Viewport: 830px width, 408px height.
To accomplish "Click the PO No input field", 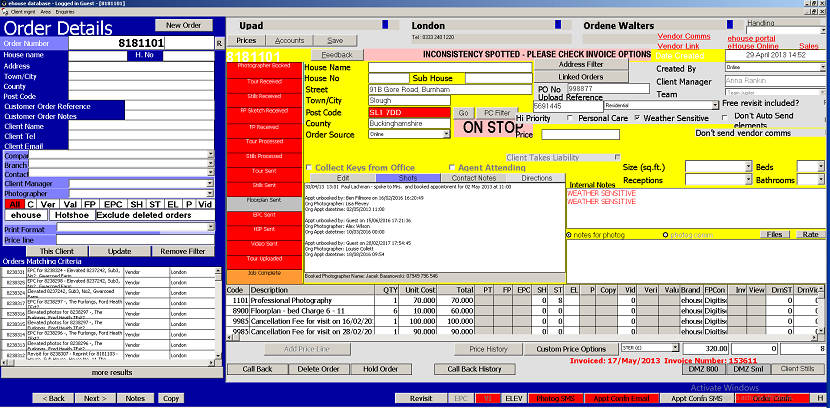I will coord(608,89).
